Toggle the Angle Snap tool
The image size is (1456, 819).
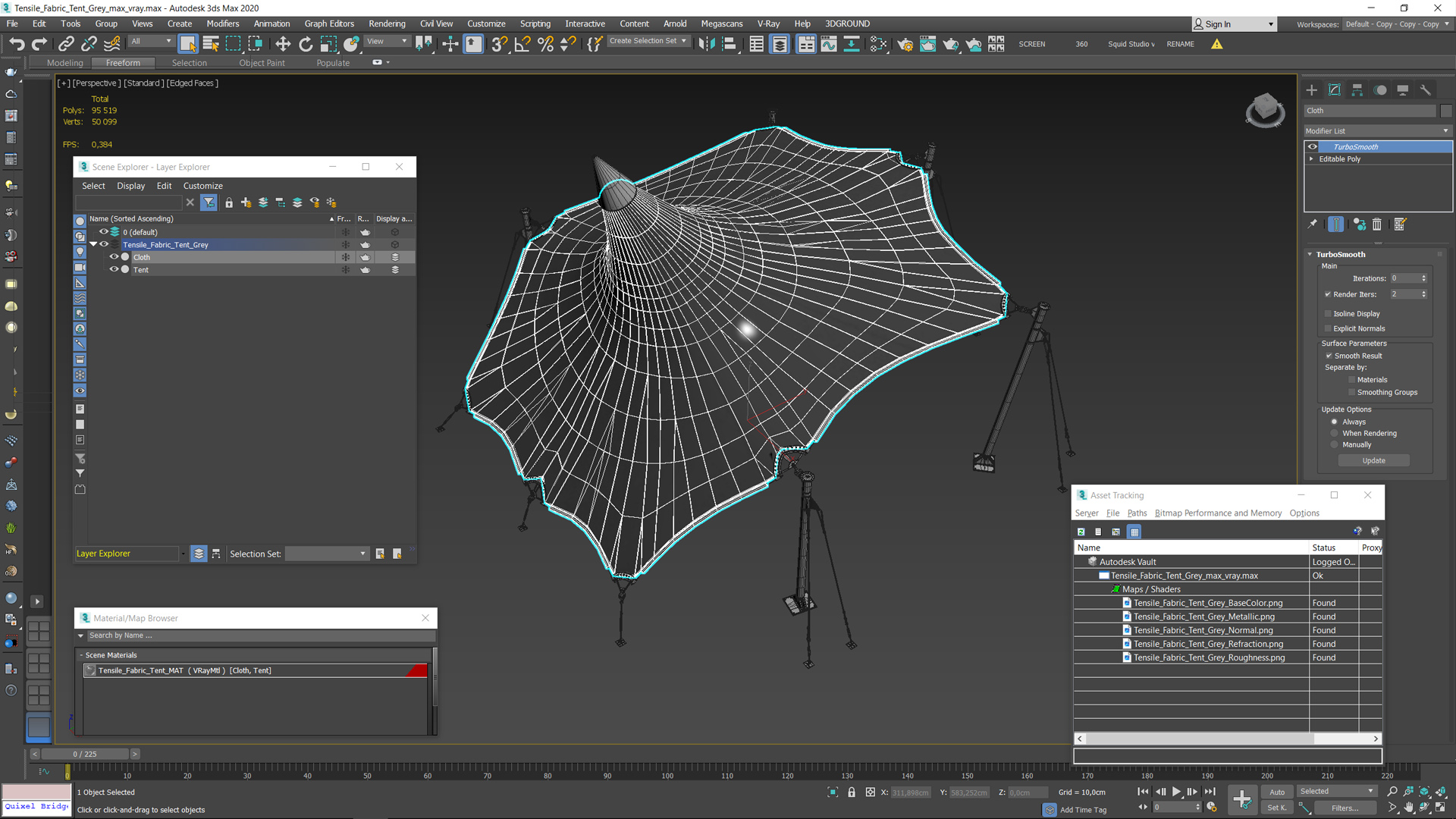[522, 44]
